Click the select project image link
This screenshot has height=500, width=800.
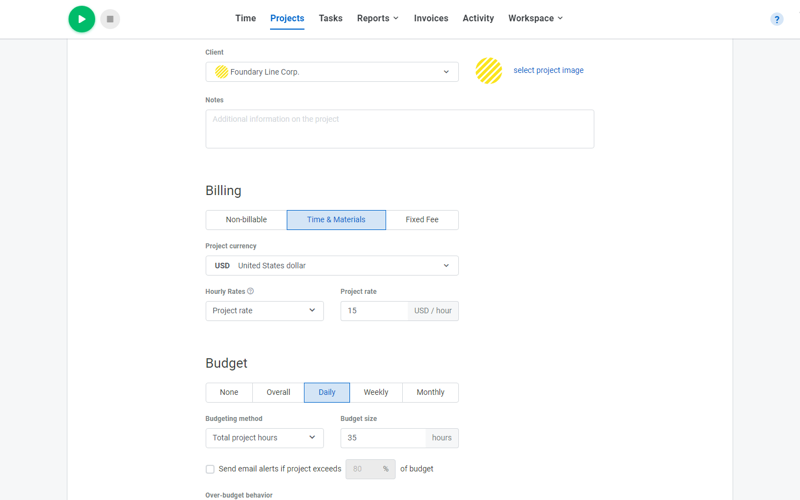pyautogui.click(x=548, y=70)
